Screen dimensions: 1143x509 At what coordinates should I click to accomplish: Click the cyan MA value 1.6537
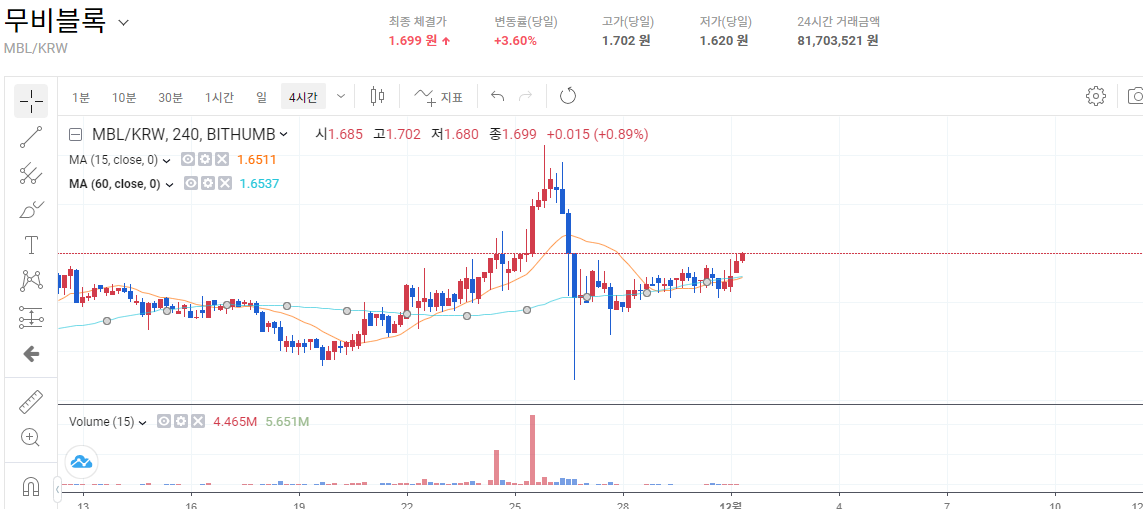click(260, 184)
